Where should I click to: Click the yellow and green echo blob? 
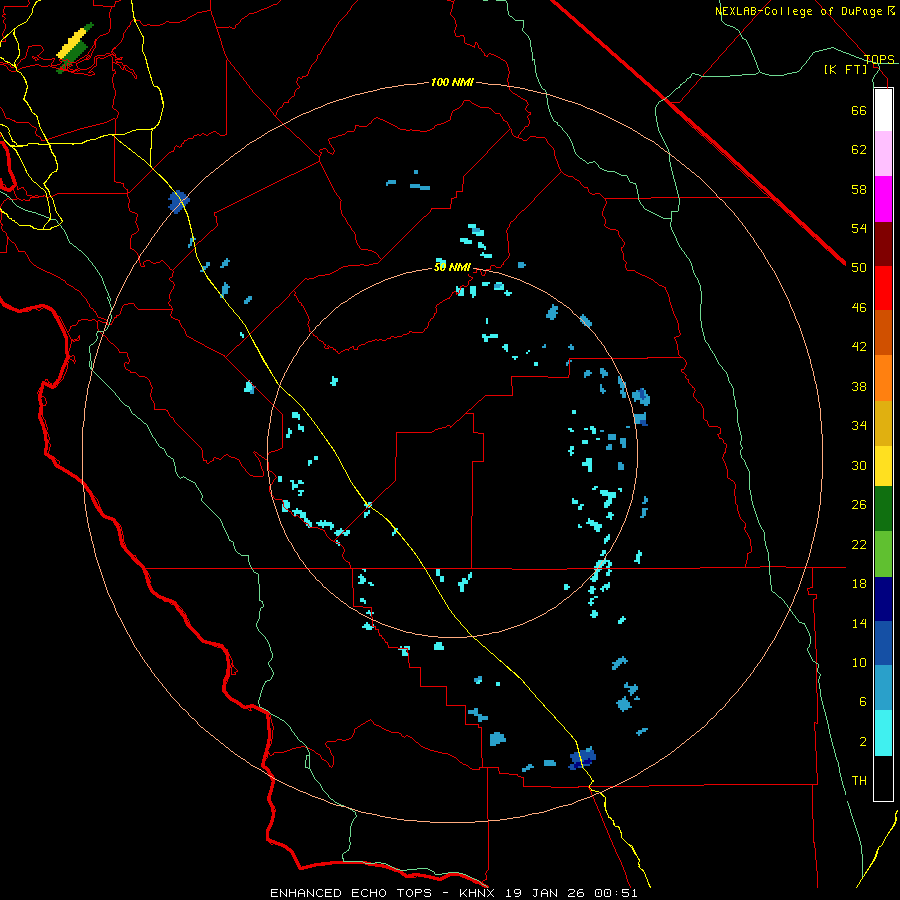point(75,48)
